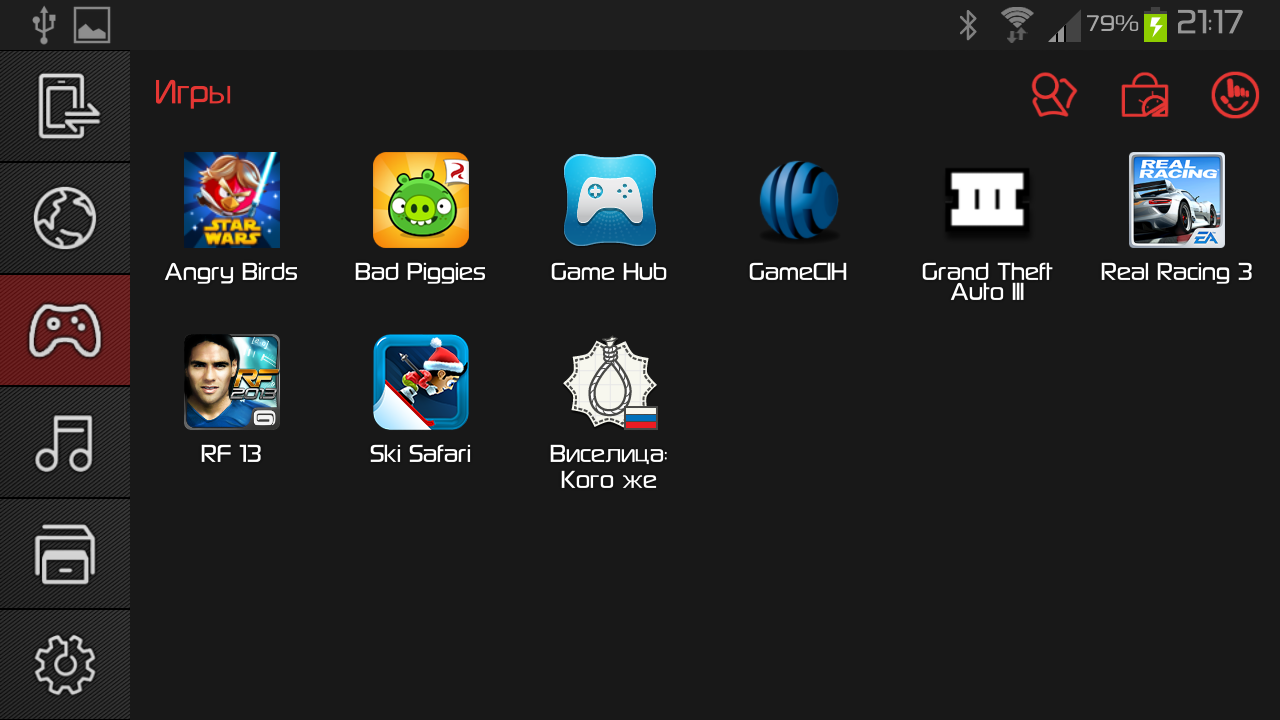Image resolution: width=1280 pixels, height=720 pixels.
Task: Click the Game Hub label text
Action: tap(609, 272)
